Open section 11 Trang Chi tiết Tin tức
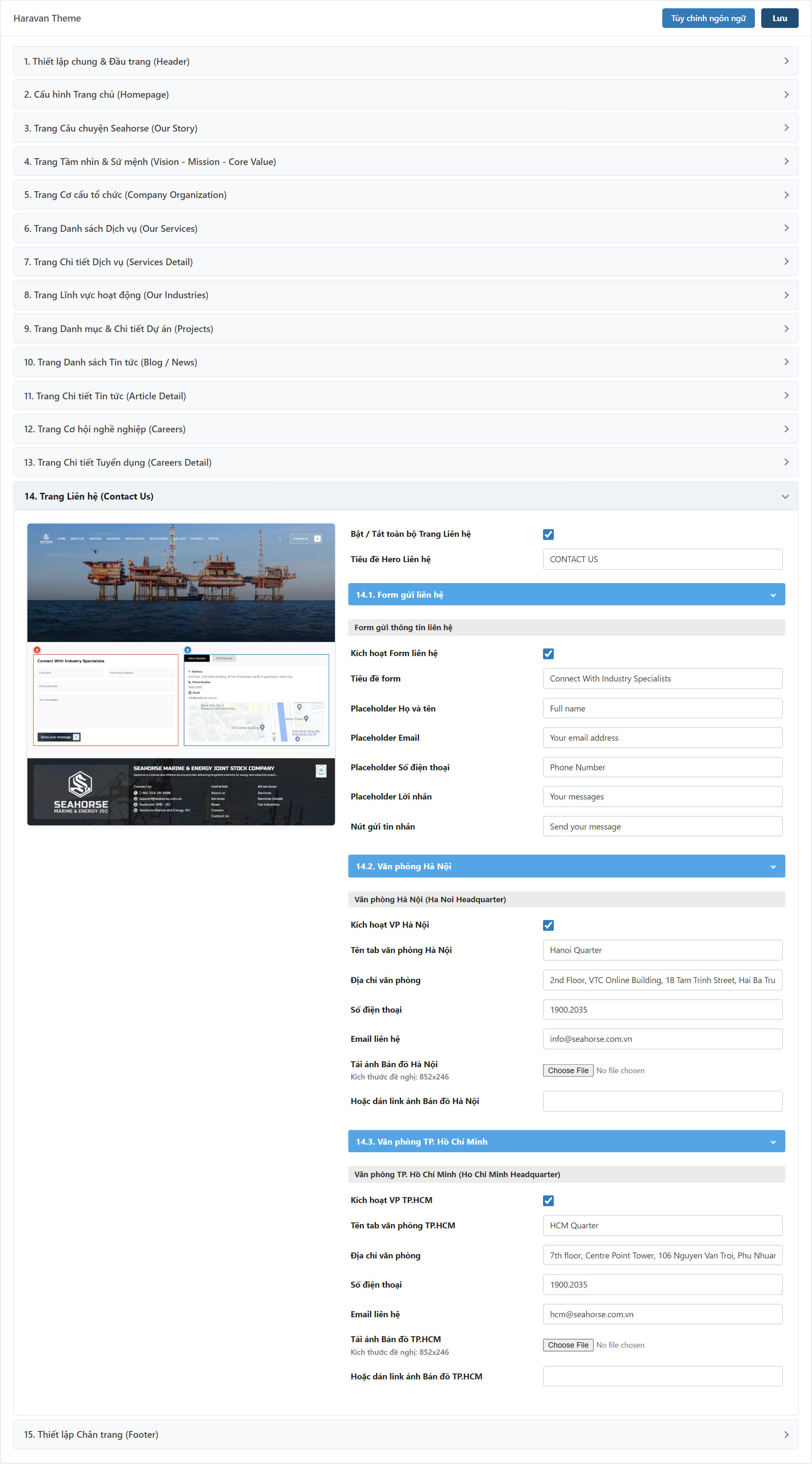 pos(406,396)
